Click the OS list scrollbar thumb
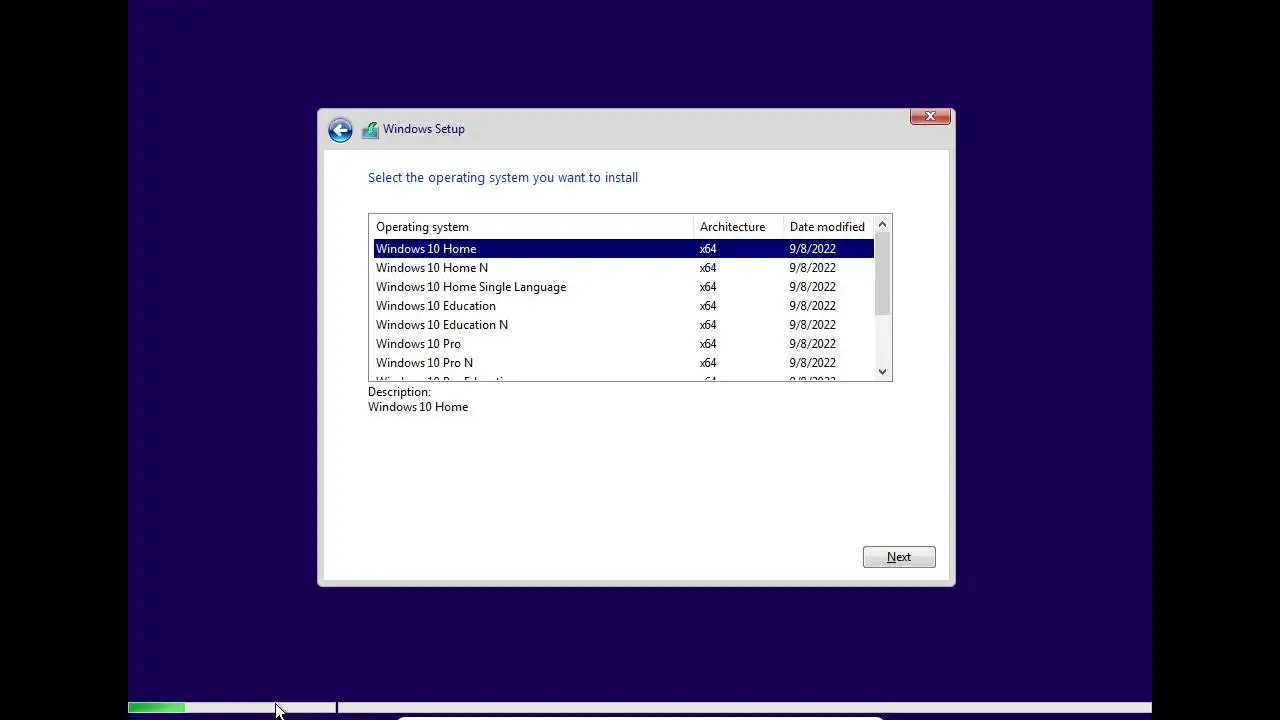Viewport: 1280px width, 720px height. pyautogui.click(x=882, y=275)
